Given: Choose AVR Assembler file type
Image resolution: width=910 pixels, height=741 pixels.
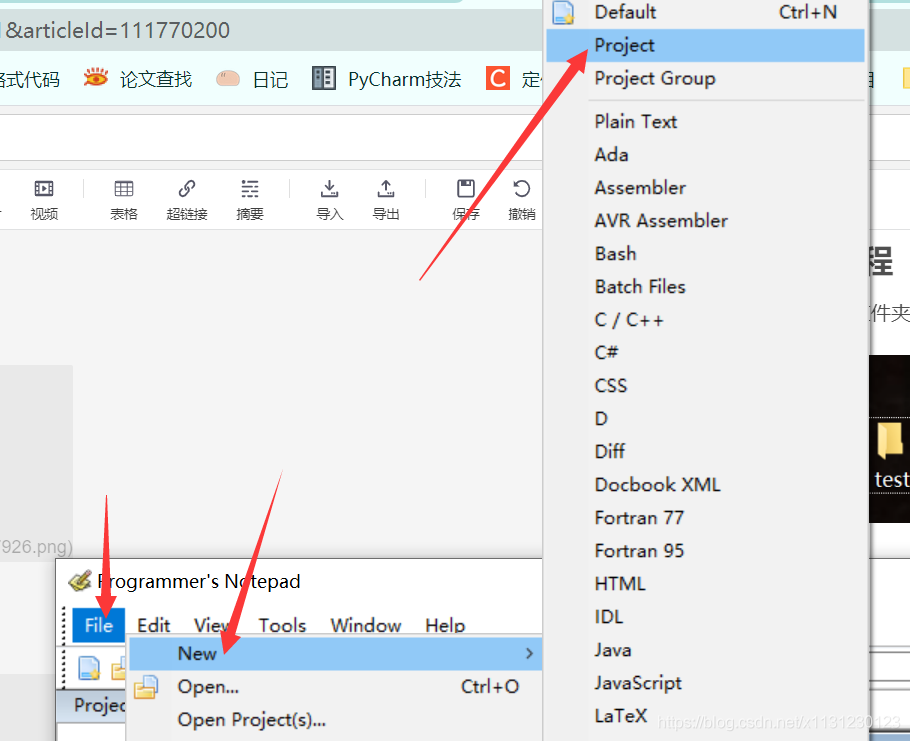Looking at the screenshot, I should pos(705,221).
